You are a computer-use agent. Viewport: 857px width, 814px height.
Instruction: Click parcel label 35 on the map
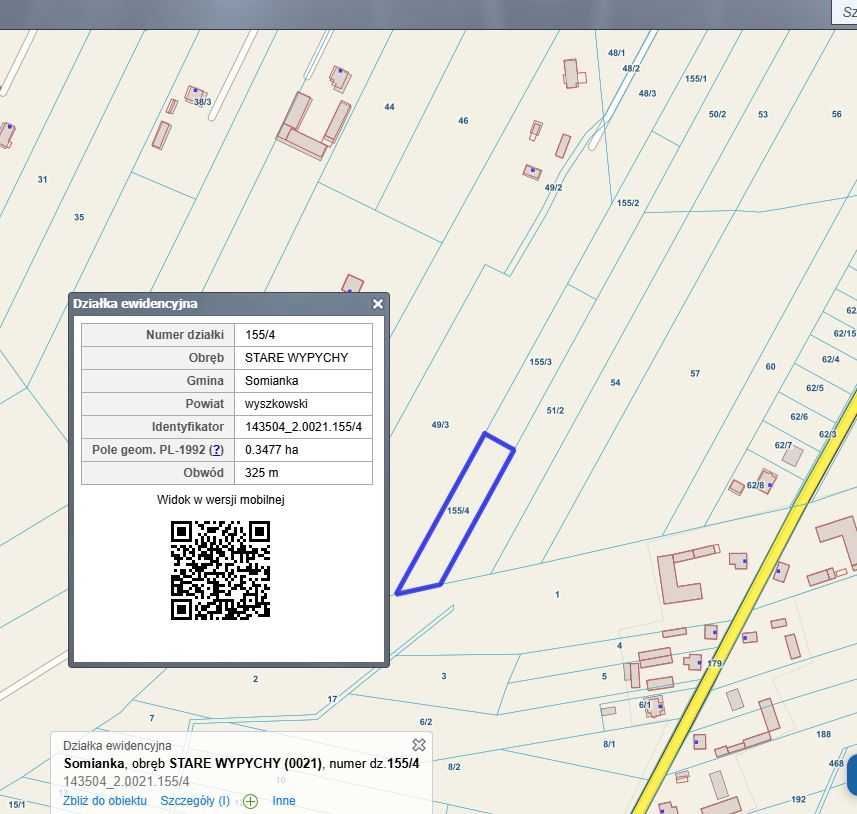coord(79,217)
